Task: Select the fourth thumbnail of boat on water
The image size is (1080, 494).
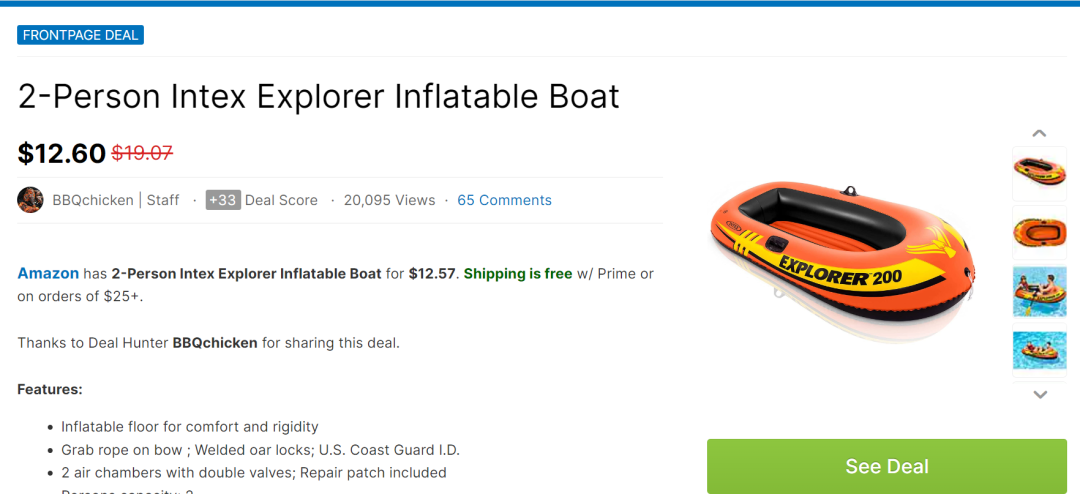Action: coord(1039,350)
